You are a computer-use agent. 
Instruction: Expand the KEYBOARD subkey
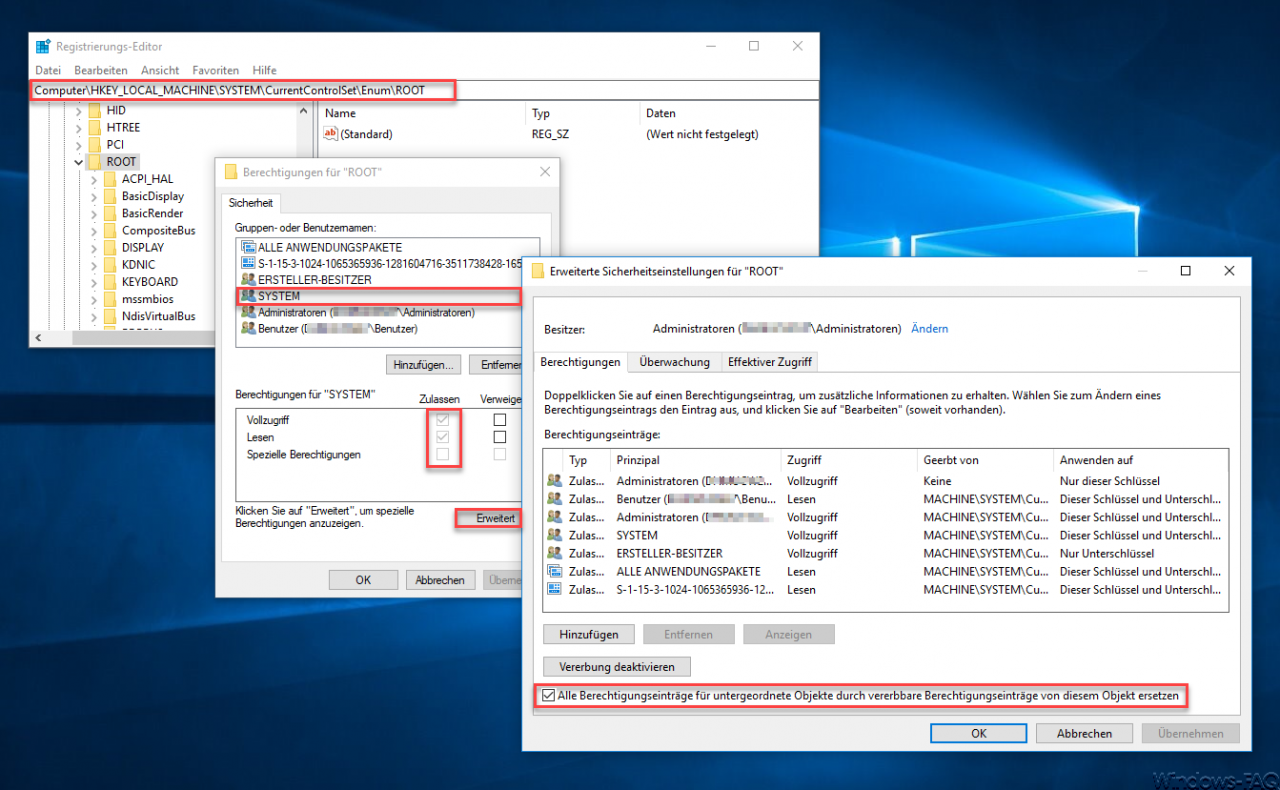click(x=94, y=281)
